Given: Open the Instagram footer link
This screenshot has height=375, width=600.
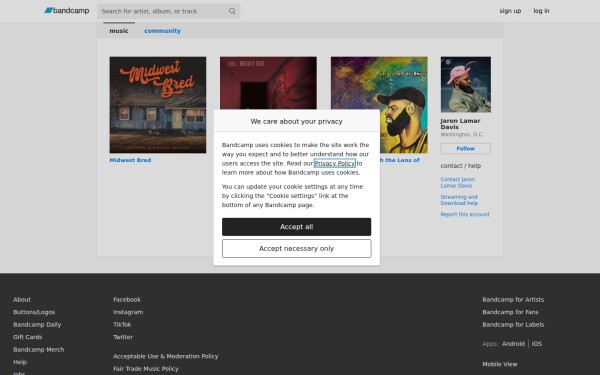Looking at the screenshot, I should tap(128, 312).
